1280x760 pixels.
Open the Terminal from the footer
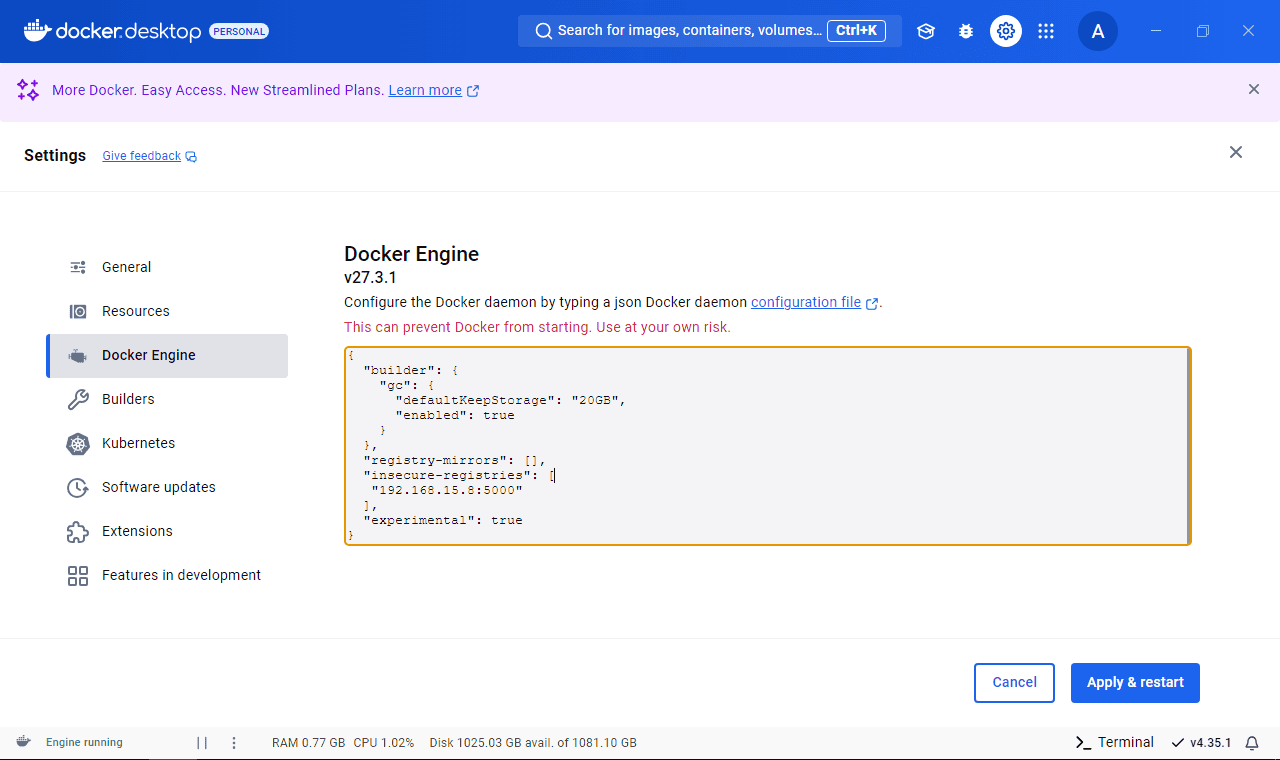tap(1114, 742)
